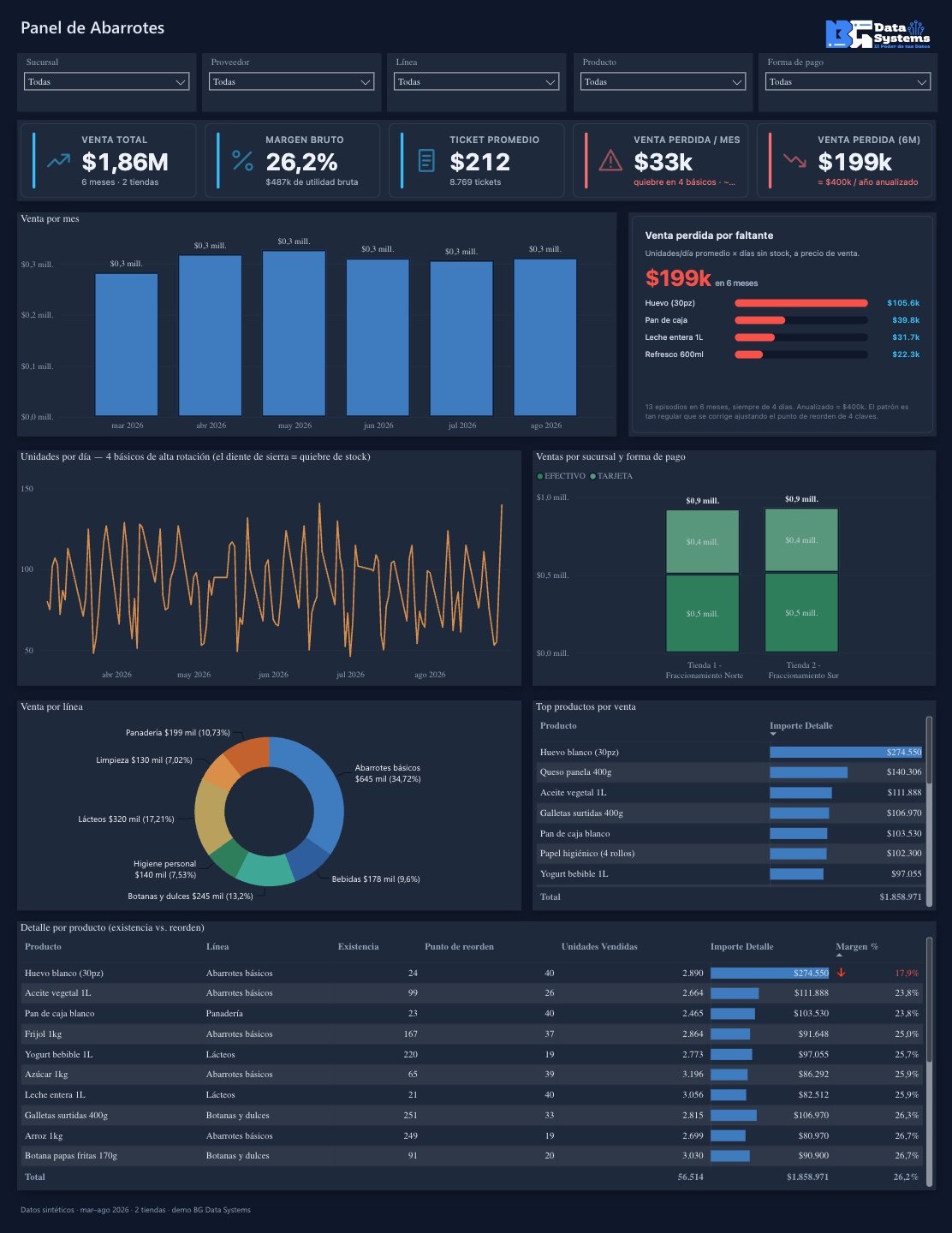Expand the Forma de pago dropdown
The image size is (952, 1233).
(848, 81)
